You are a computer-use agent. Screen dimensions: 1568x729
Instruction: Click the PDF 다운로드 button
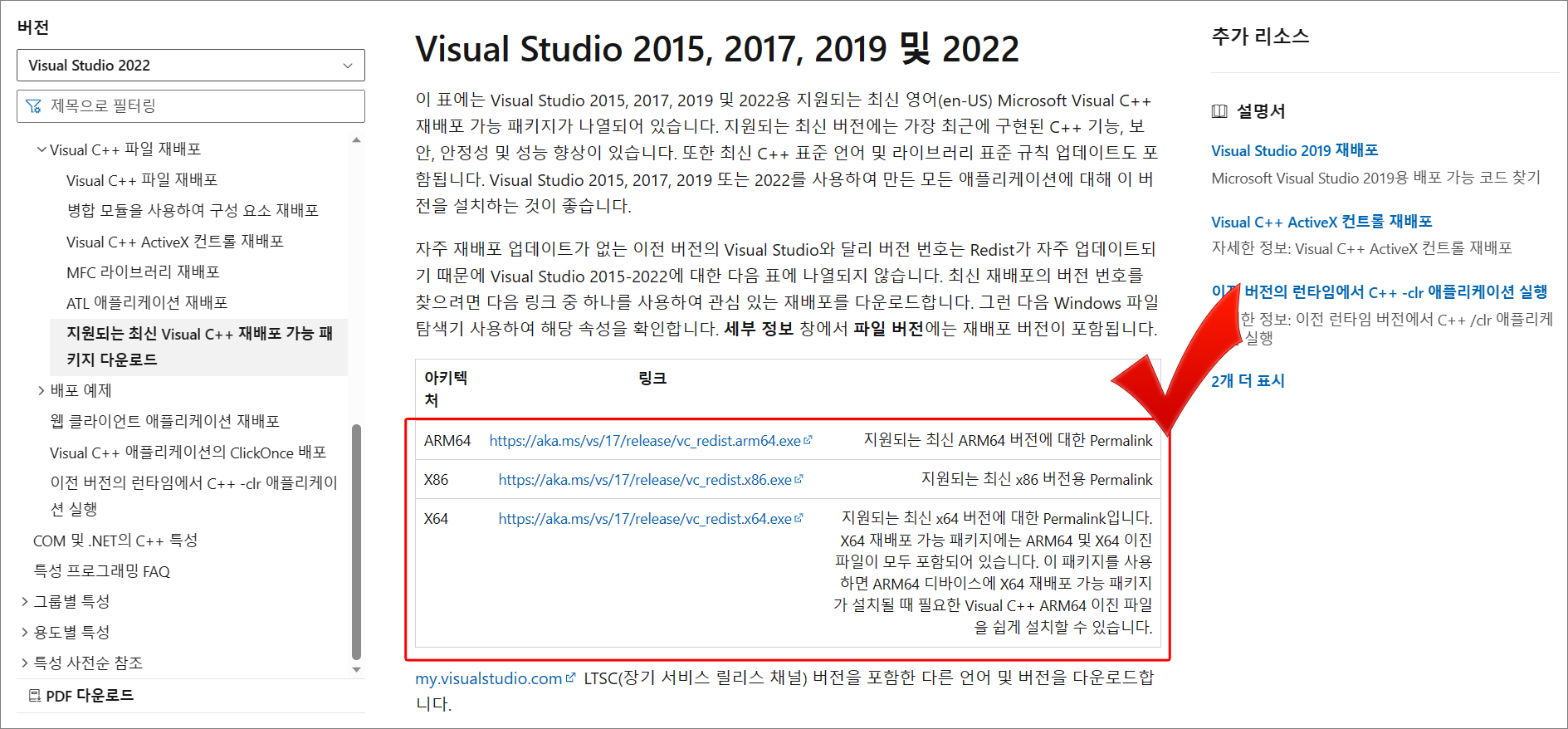click(81, 696)
